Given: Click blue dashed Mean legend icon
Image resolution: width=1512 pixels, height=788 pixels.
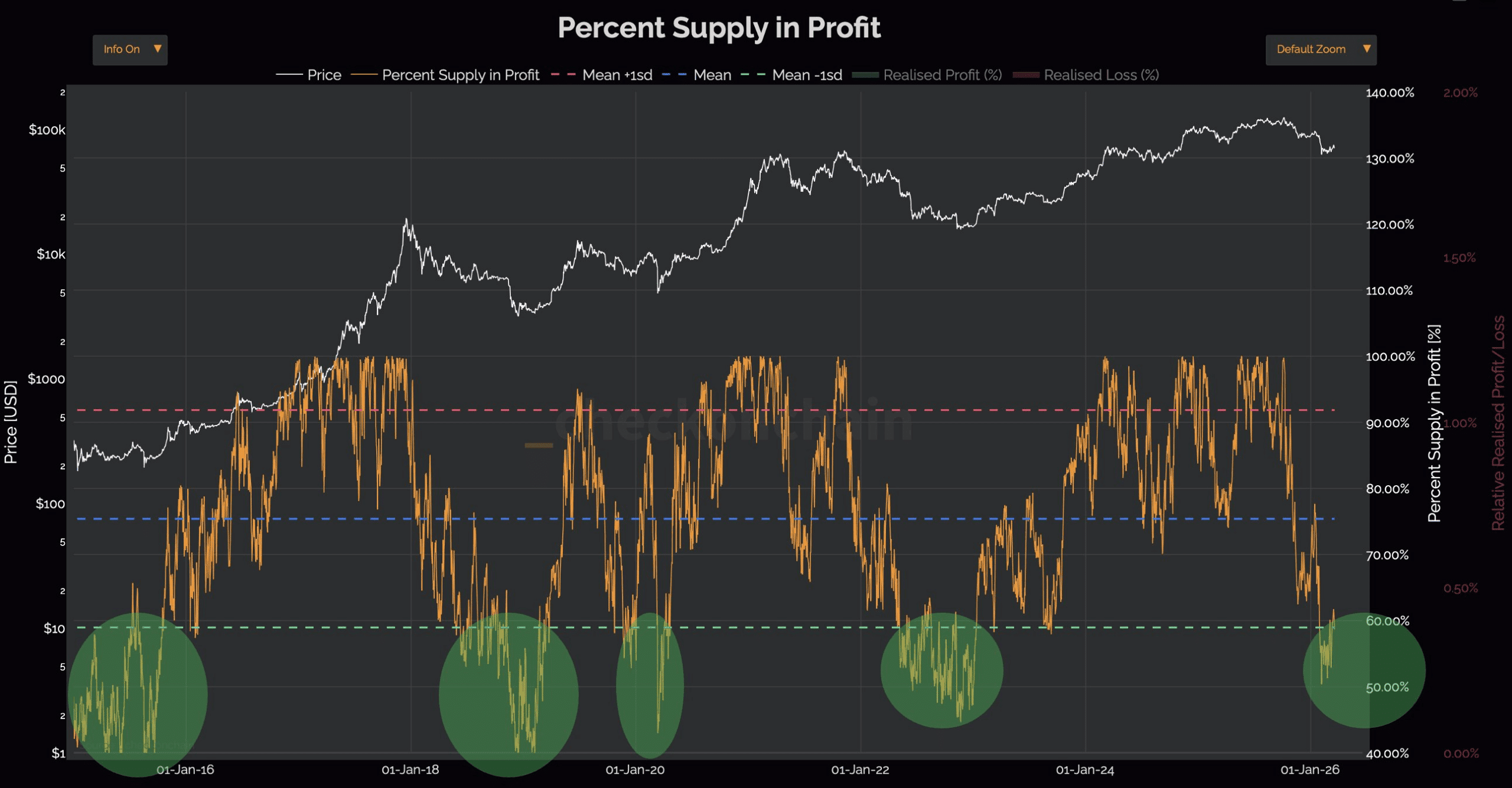Looking at the screenshot, I should (674, 75).
